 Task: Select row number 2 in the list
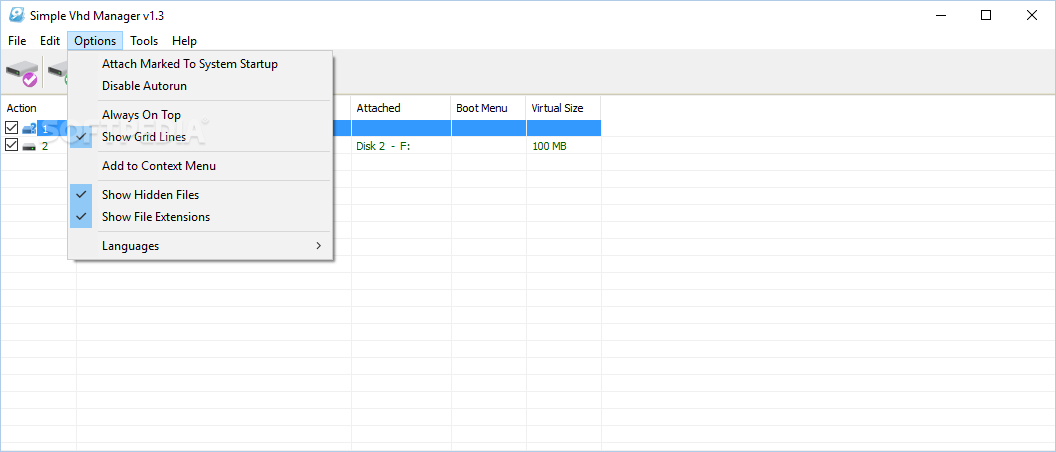[x=45, y=146]
